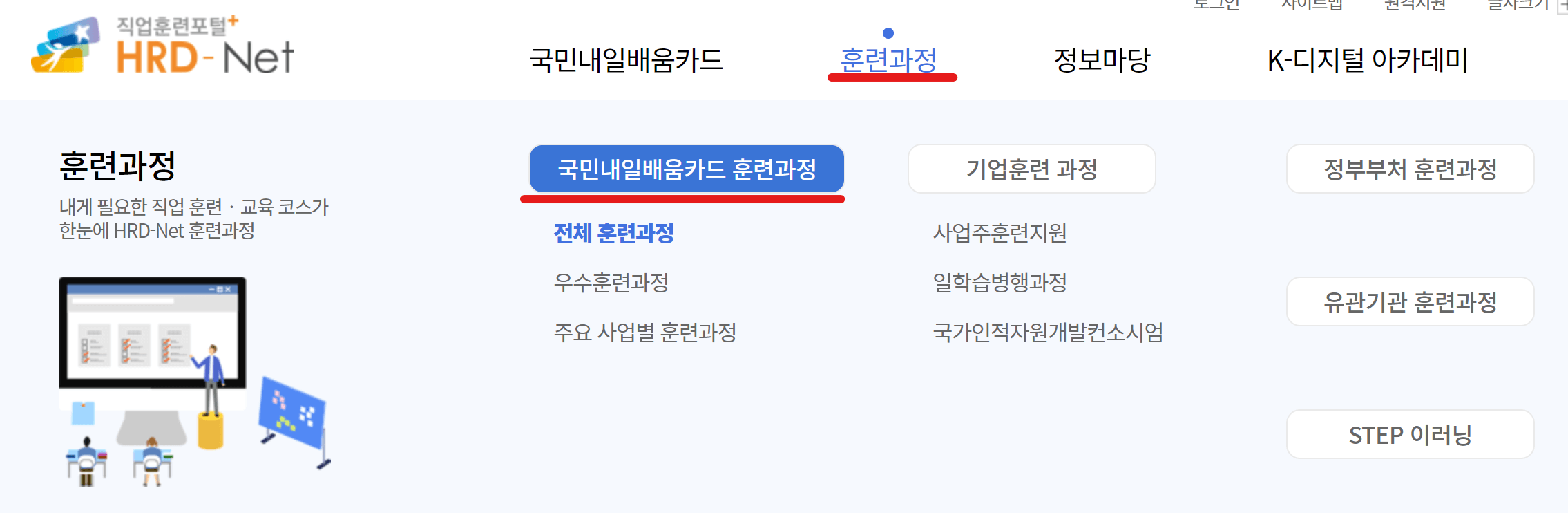Click the 주요 사업별 훈련과정 link
This screenshot has width=1568, height=513.
click(x=644, y=334)
